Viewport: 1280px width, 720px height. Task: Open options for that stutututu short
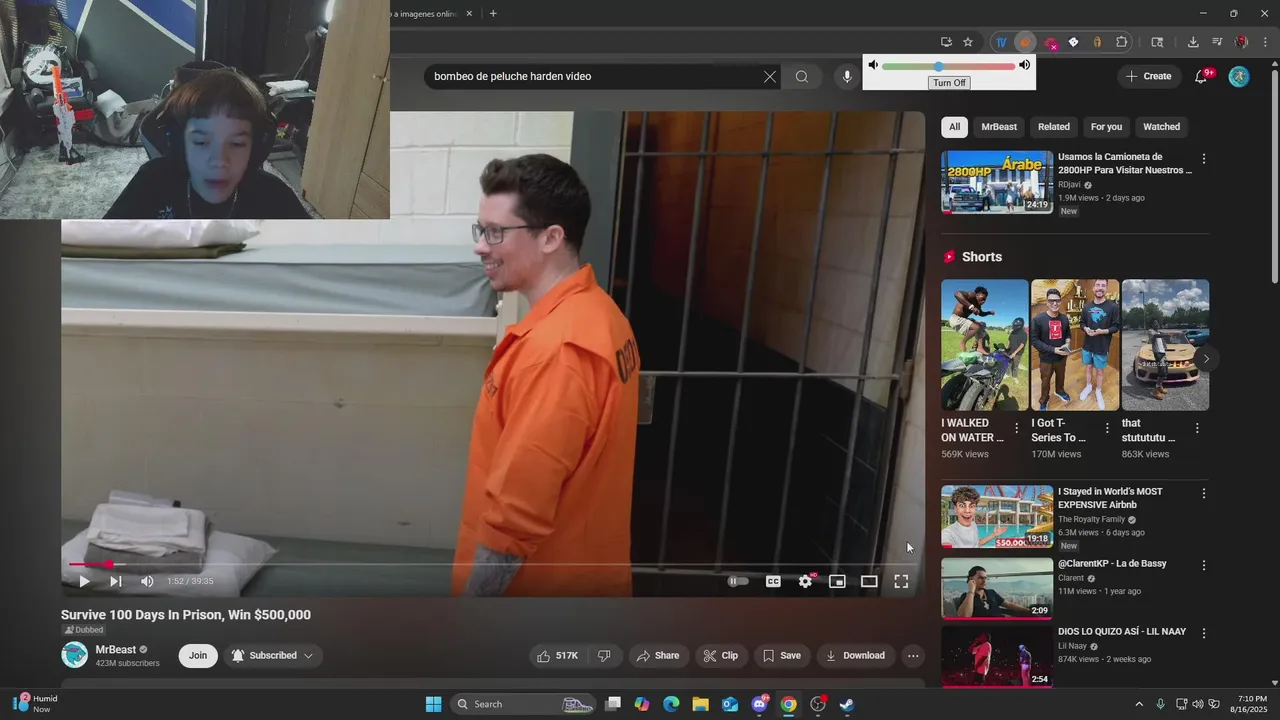(1197, 428)
